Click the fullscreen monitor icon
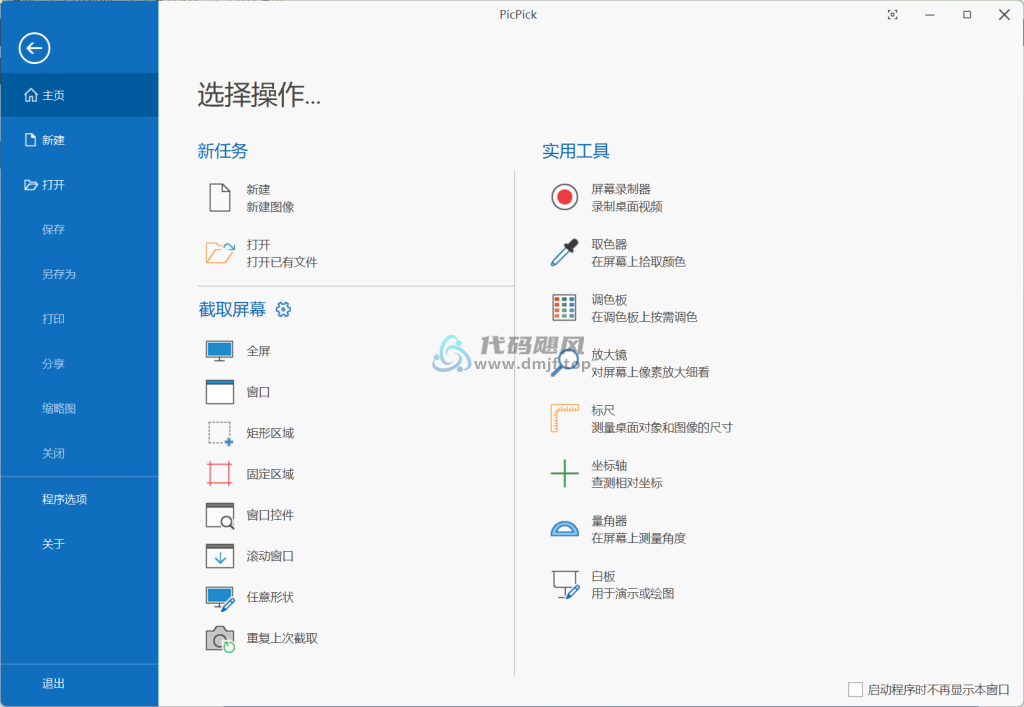 click(219, 351)
